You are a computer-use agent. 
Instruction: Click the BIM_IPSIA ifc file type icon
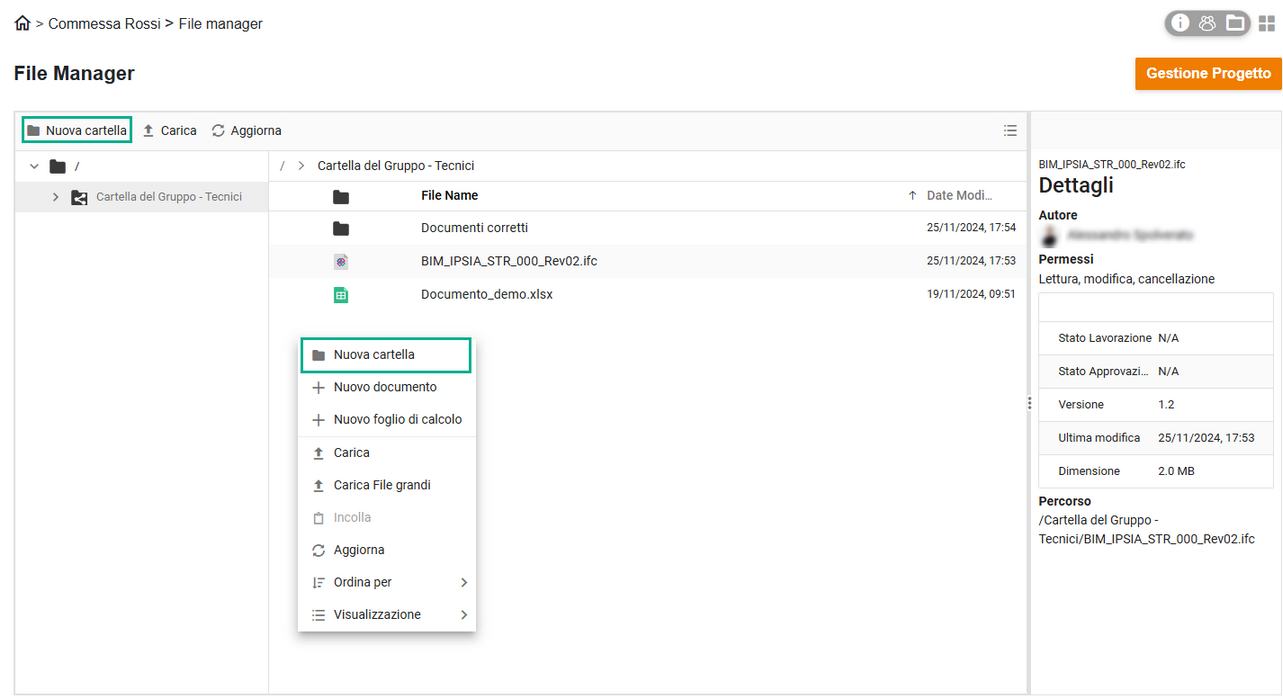click(341, 261)
